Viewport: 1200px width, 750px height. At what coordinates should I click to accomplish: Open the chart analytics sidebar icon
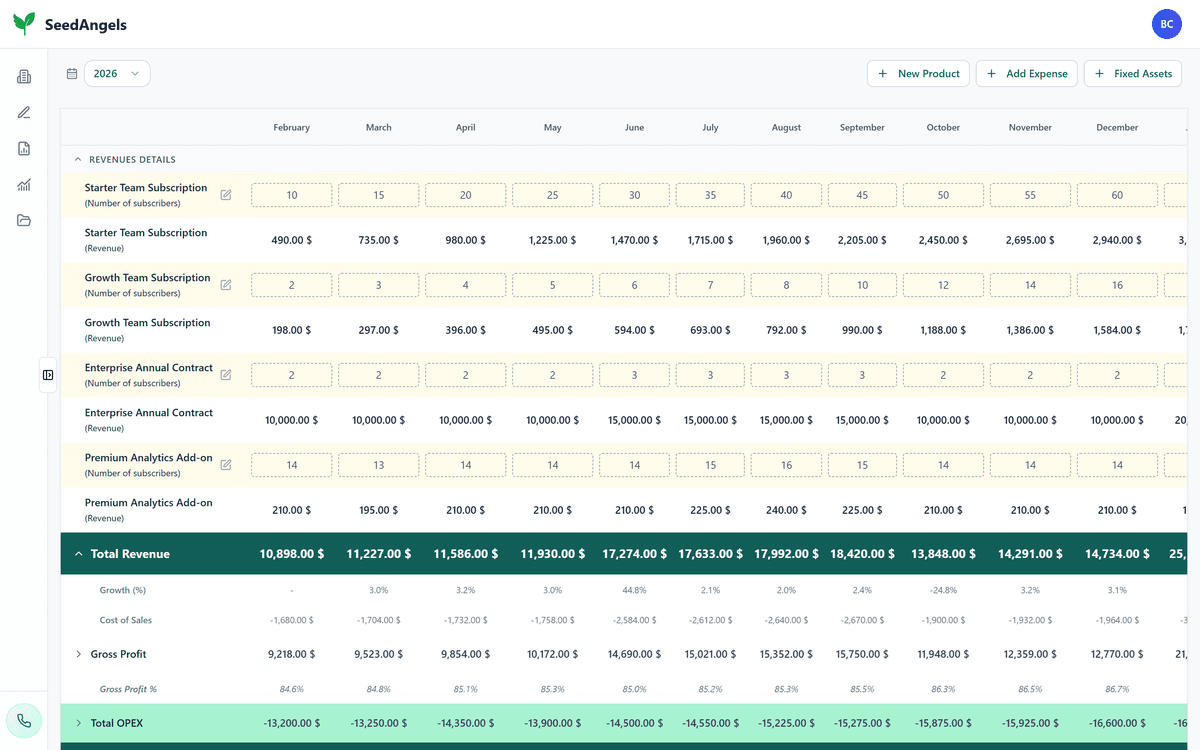[24, 185]
